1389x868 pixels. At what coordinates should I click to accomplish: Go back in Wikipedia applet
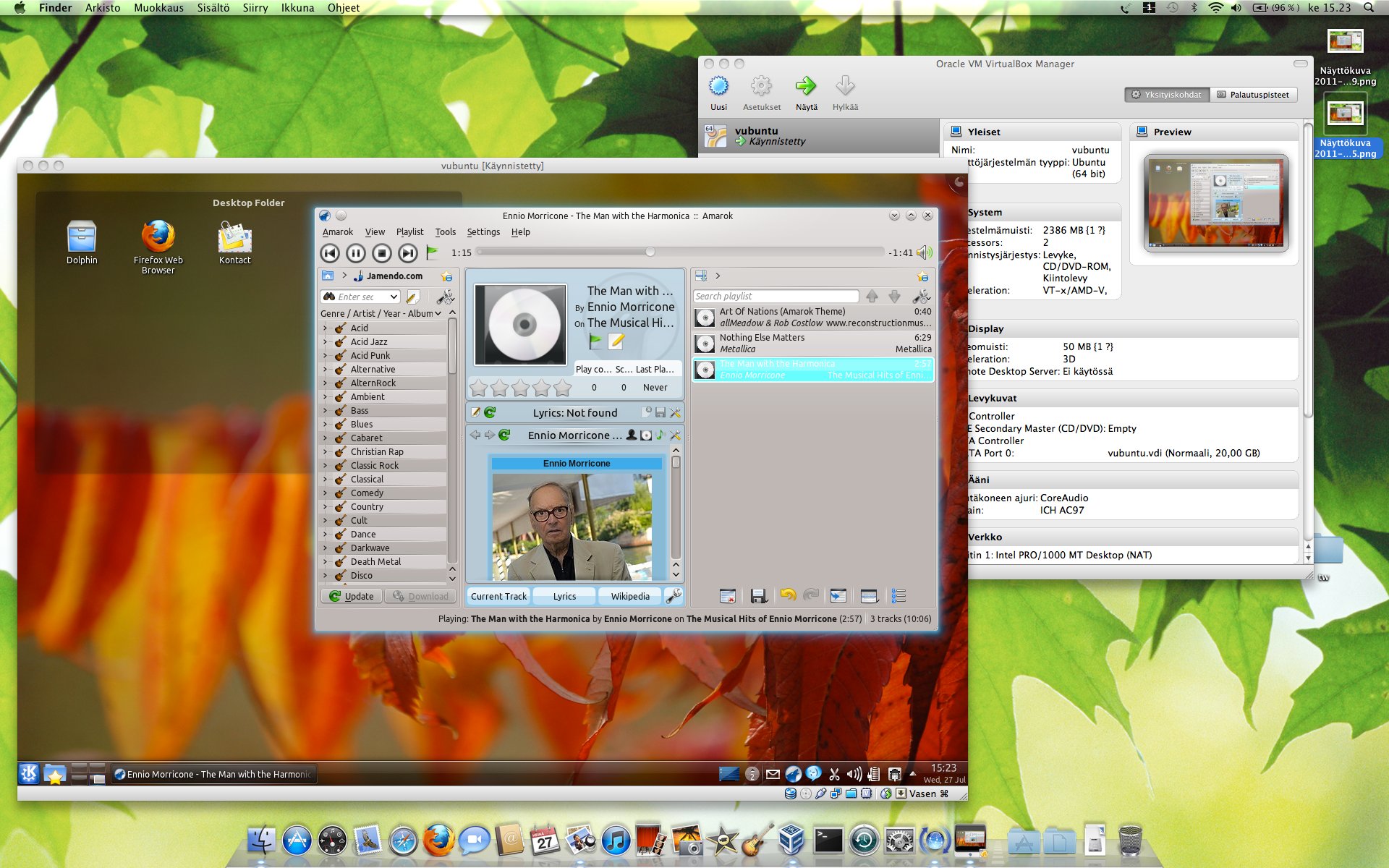(475, 435)
